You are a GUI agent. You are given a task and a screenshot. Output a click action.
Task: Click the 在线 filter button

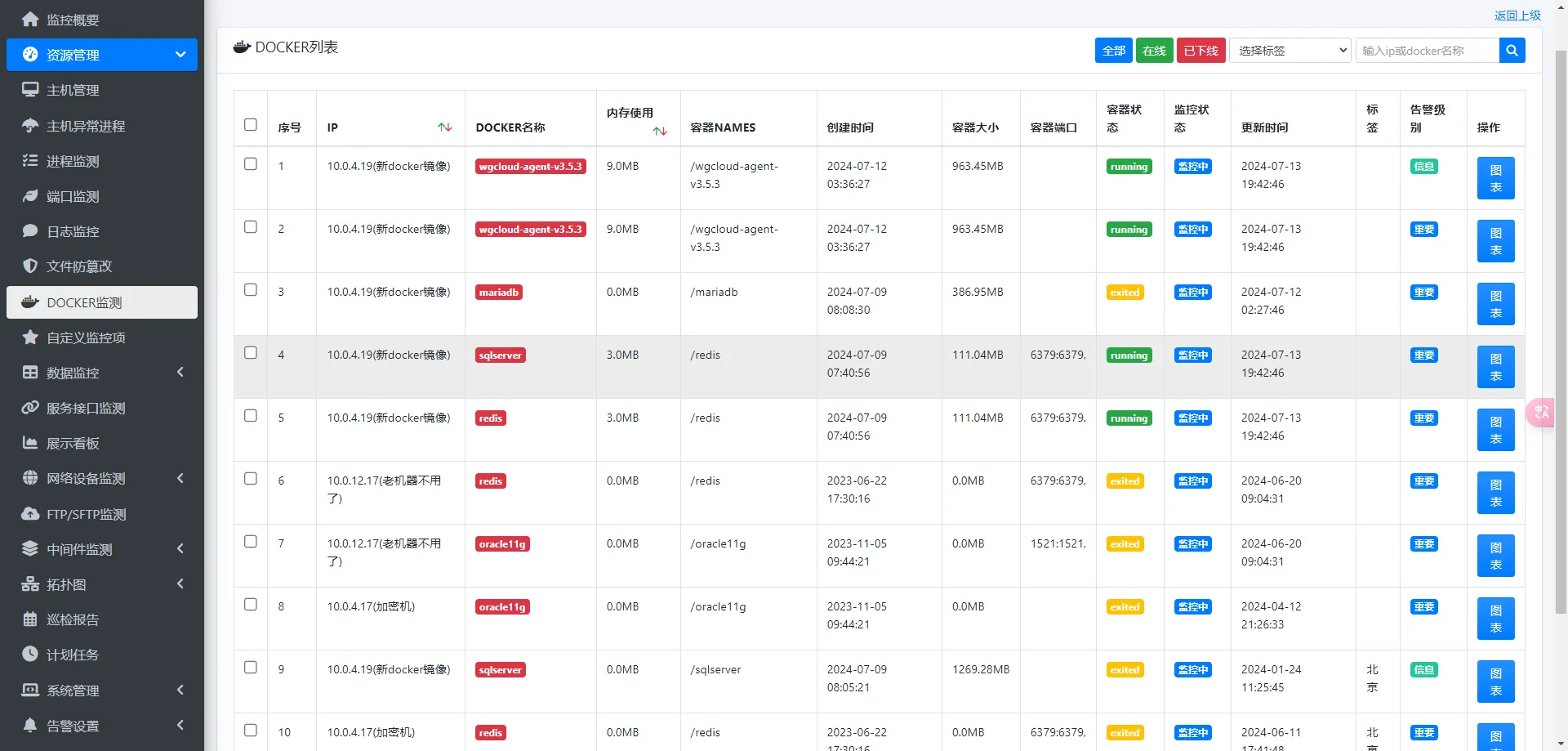pyautogui.click(x=1154, y=51)
